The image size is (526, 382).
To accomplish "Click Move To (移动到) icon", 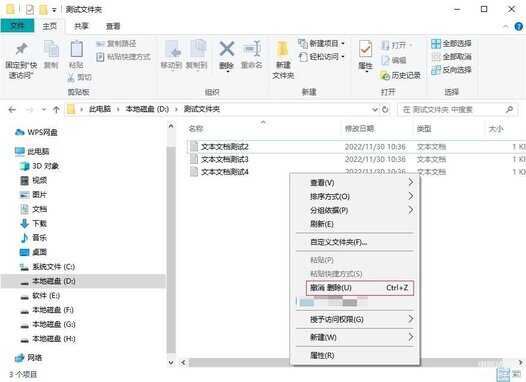I will coord(172,49).
